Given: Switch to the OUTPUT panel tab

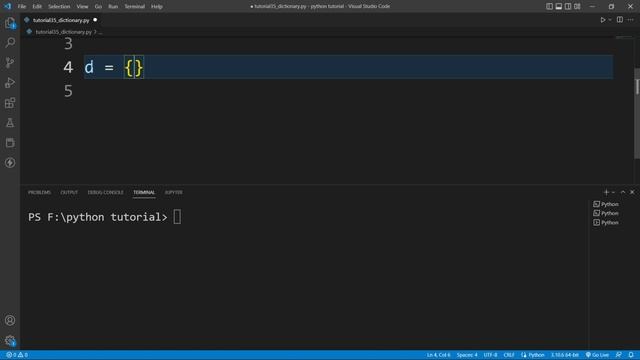Looking at the screenshot, I should pyautogui.click(x=69, y=192).
